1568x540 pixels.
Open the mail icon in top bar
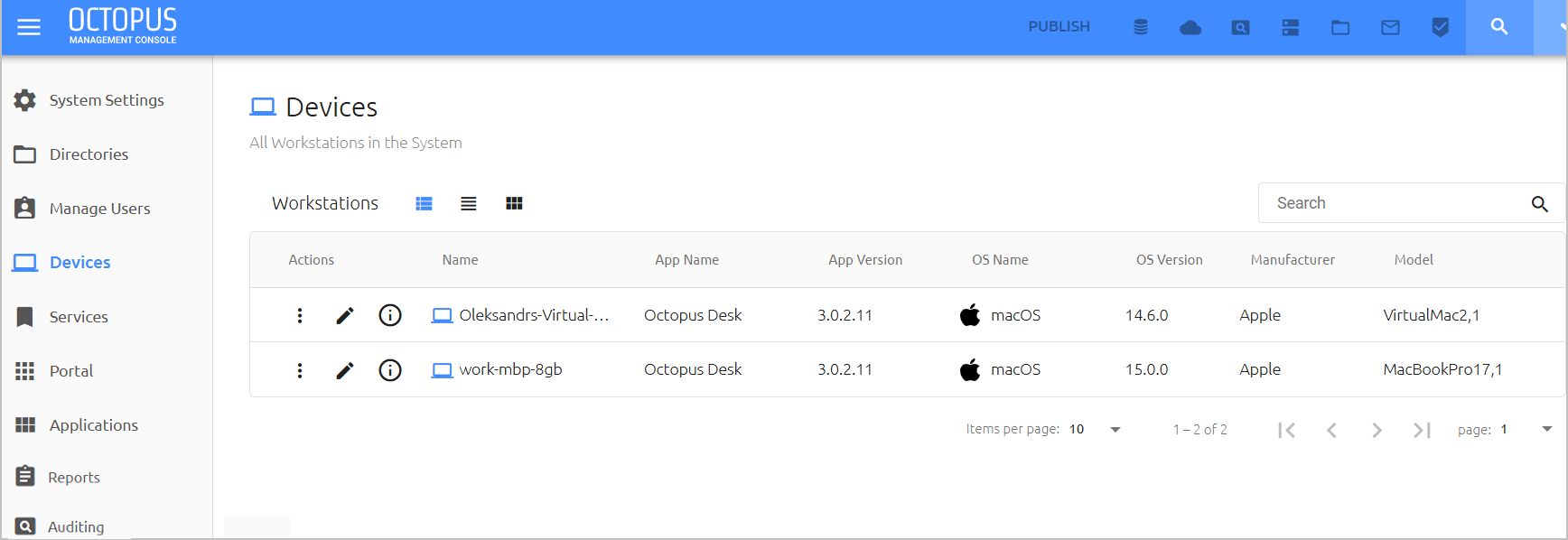pos(1390,27)
